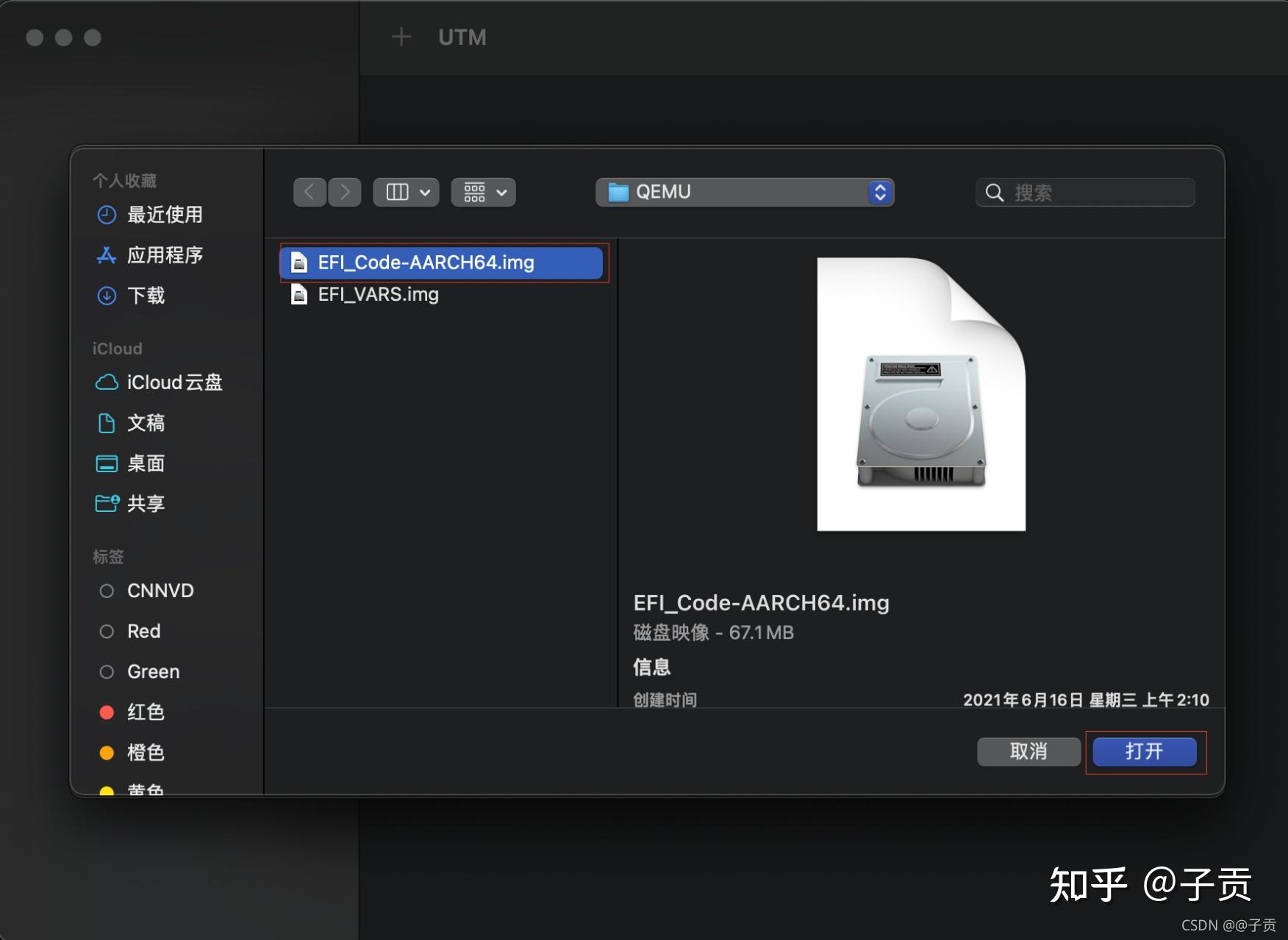Select the Green tag circle
This screenshot has height=940, width=1288.
click(107, 671)
